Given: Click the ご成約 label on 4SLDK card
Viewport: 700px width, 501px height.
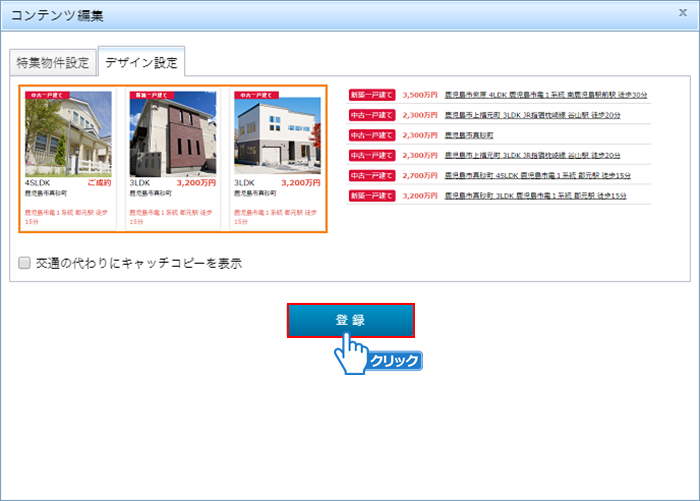Looking at the screenshot, I should 98,184.
